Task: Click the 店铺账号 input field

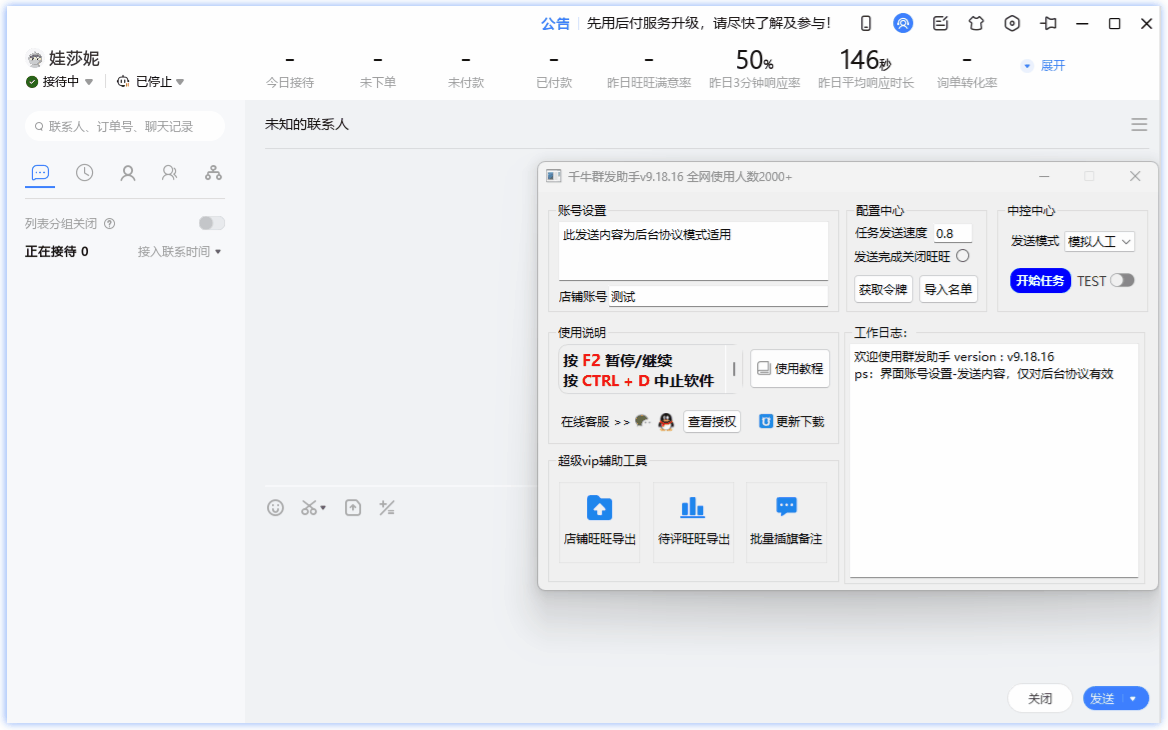Action: [x=718, y=297]
